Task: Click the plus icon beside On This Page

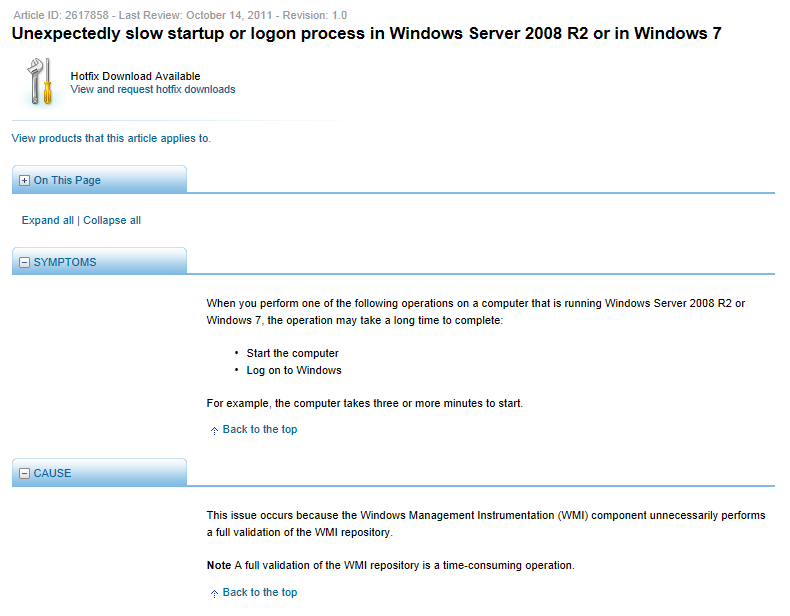Action: (x=25, y=181)
